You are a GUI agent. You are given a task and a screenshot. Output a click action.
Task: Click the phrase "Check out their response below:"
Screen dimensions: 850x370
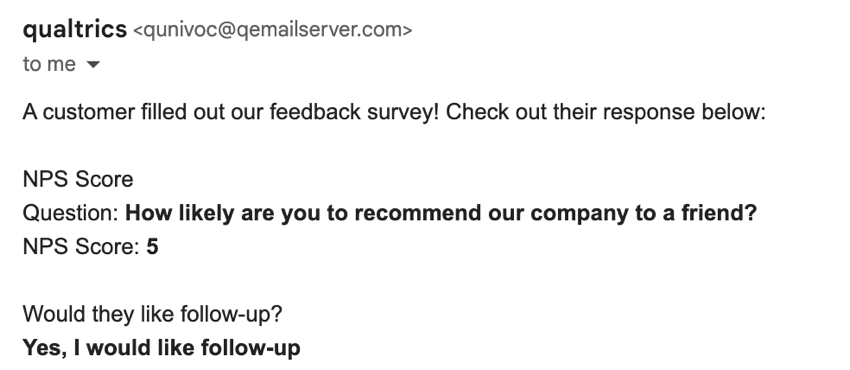coord(606,112)
